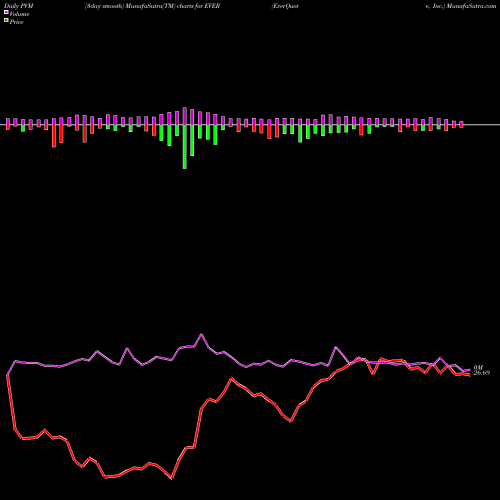Viewport: 500px width, 500px height.
Task: Click the '26.69' price value label
Action: point(482,373)
